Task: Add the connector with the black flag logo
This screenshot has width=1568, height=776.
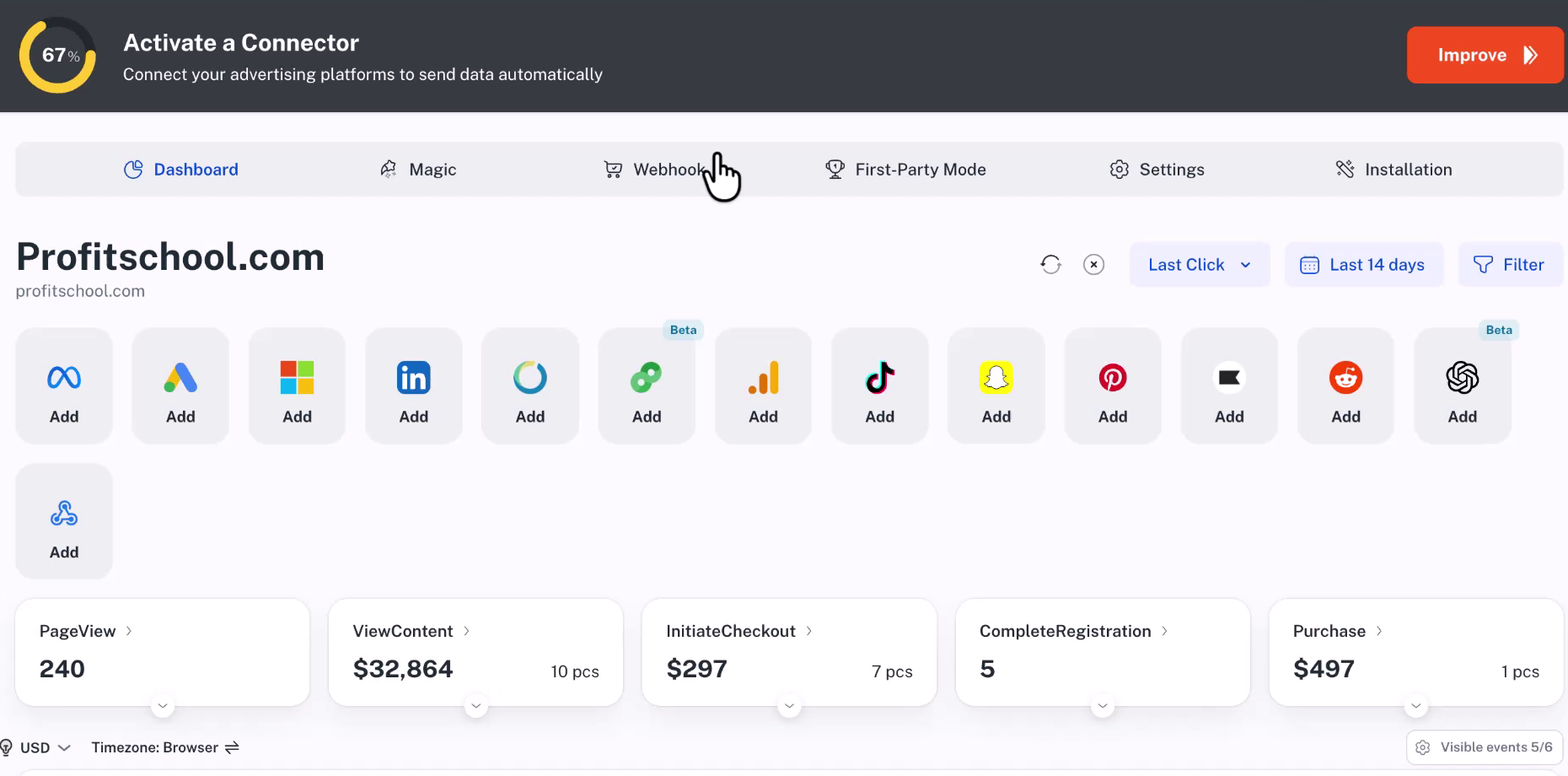Action: coord(1229,386)
